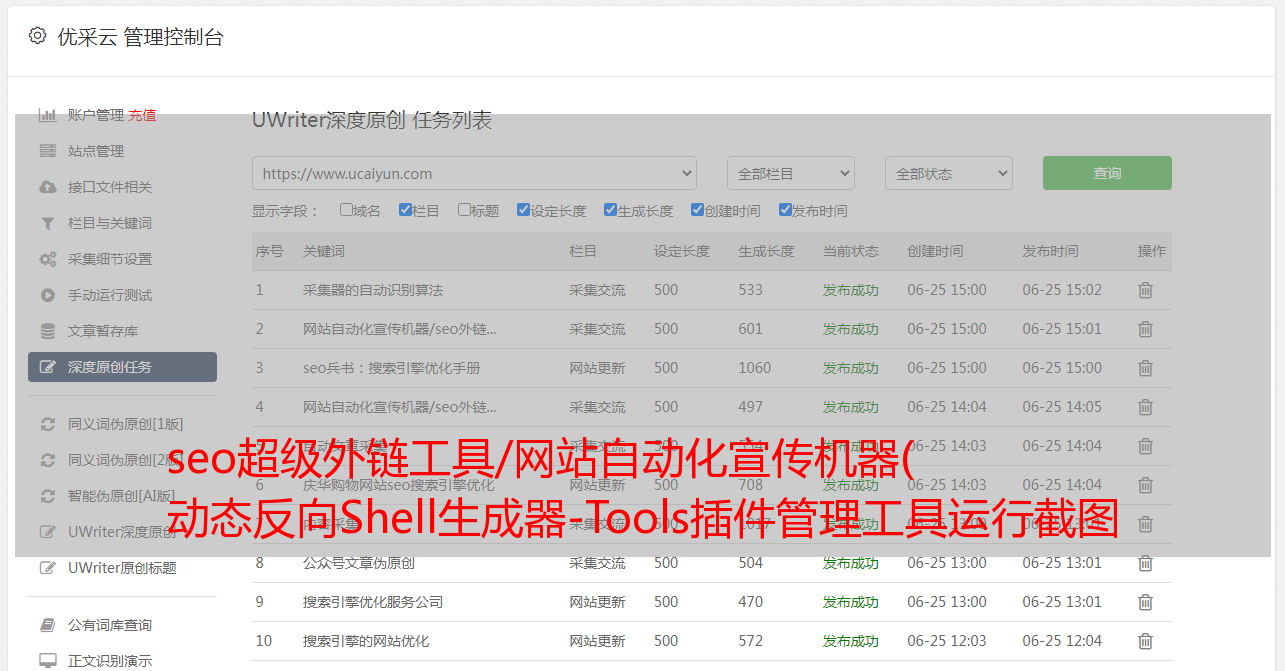1285x671 pixels.
Task: Click keyword seo兵书：搜索引擎优化手册
Action: click(x=392, y=368)
